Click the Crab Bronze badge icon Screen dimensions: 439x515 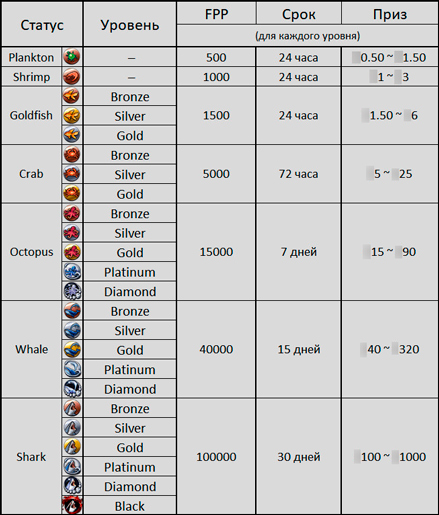[x=72, y=155]
